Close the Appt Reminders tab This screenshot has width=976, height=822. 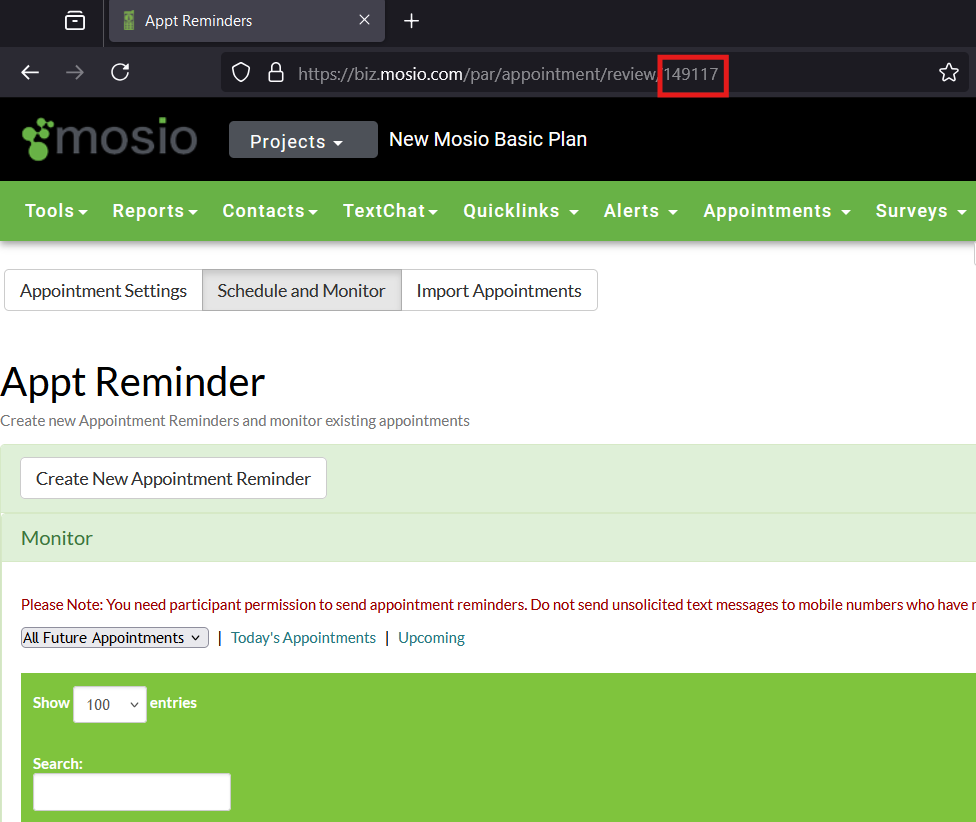(365, 20)
